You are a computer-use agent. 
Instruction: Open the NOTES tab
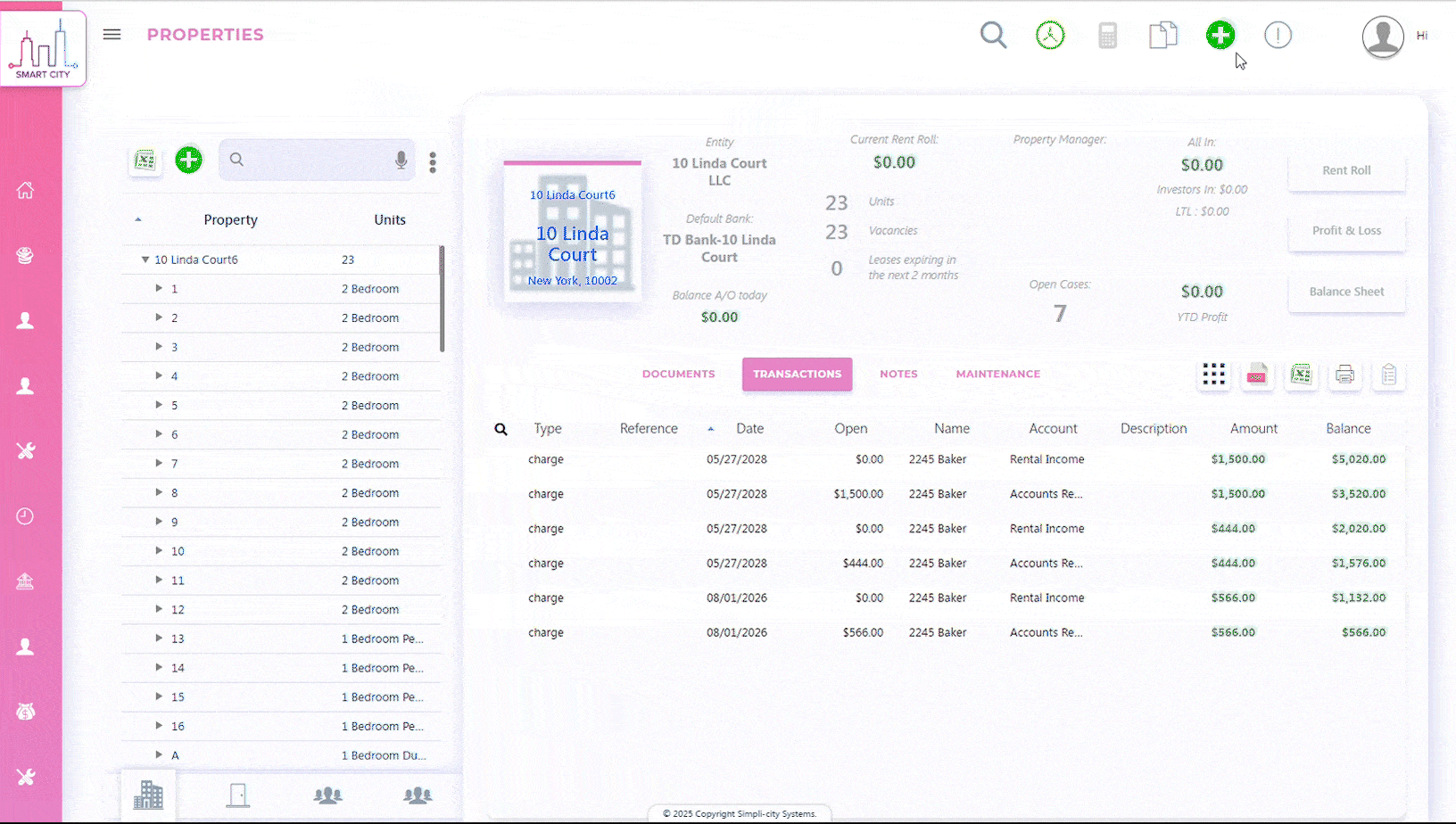(x=898, y=375)
